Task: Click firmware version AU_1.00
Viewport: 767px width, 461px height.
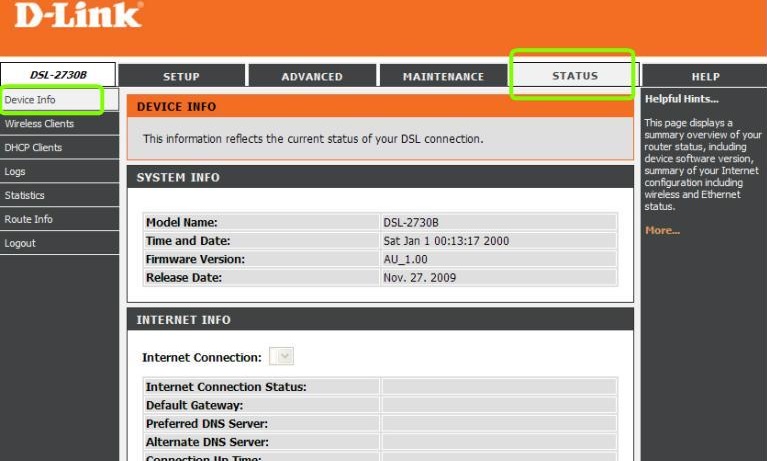Action: pos(405,259)
